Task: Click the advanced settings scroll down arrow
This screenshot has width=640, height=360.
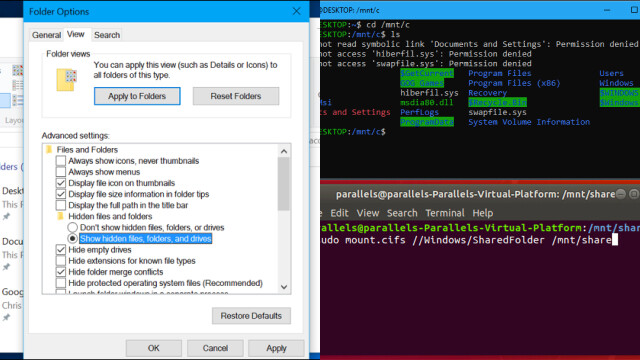Action: pyautogui.click(x=284, y=287)
